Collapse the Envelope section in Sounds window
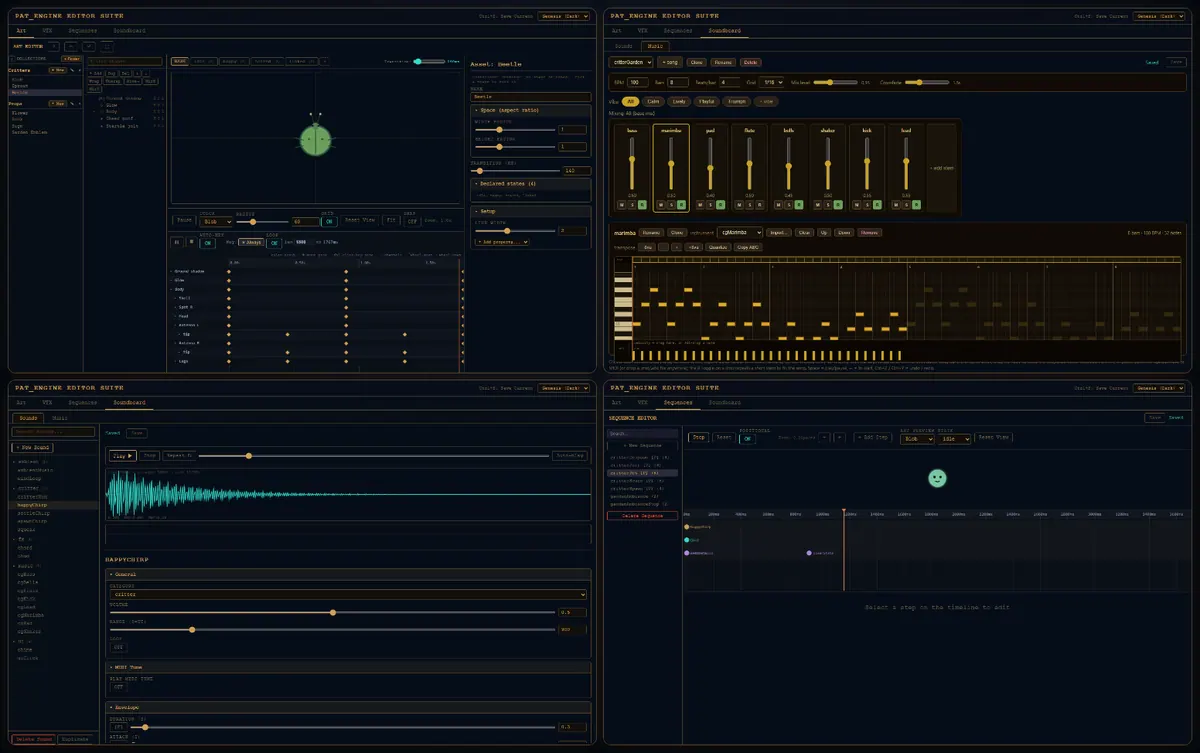 coord(347,707)
